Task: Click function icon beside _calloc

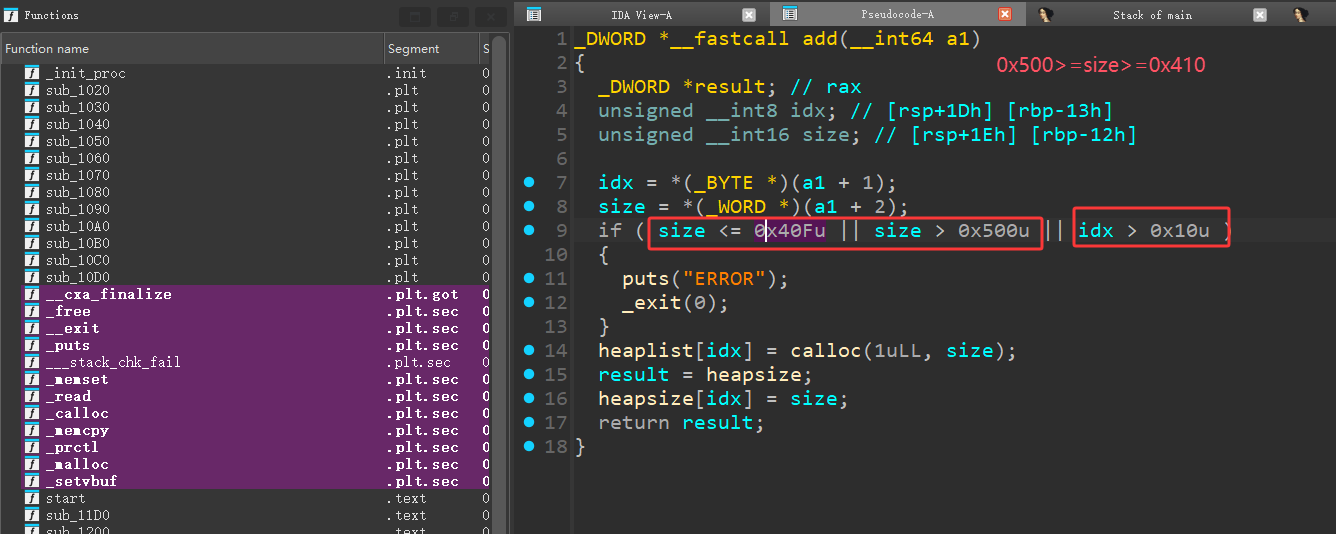Action: click(x=32, y=413)
